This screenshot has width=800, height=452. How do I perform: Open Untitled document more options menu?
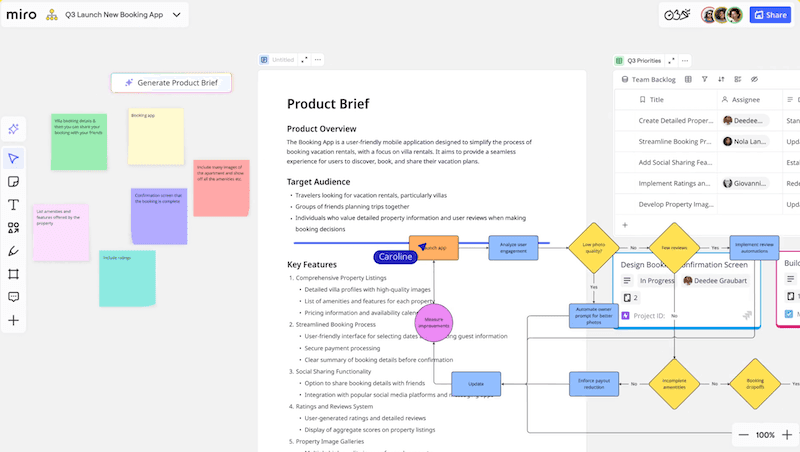pyautogui.click(x=320, y=60)
